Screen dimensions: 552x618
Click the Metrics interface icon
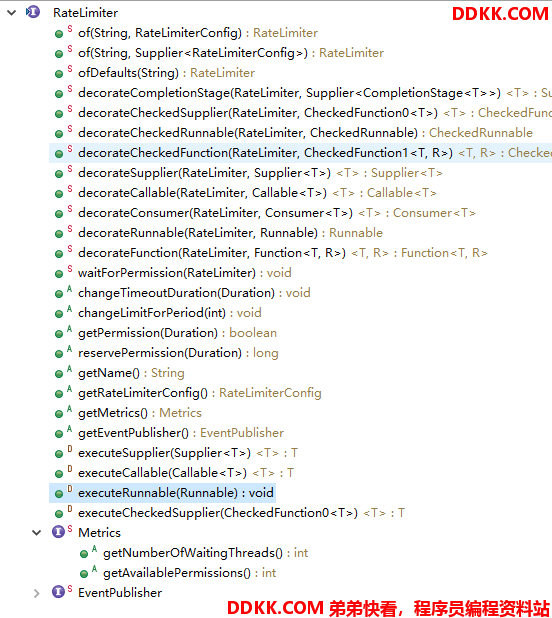pyautogui.click(x=58, y=532)
